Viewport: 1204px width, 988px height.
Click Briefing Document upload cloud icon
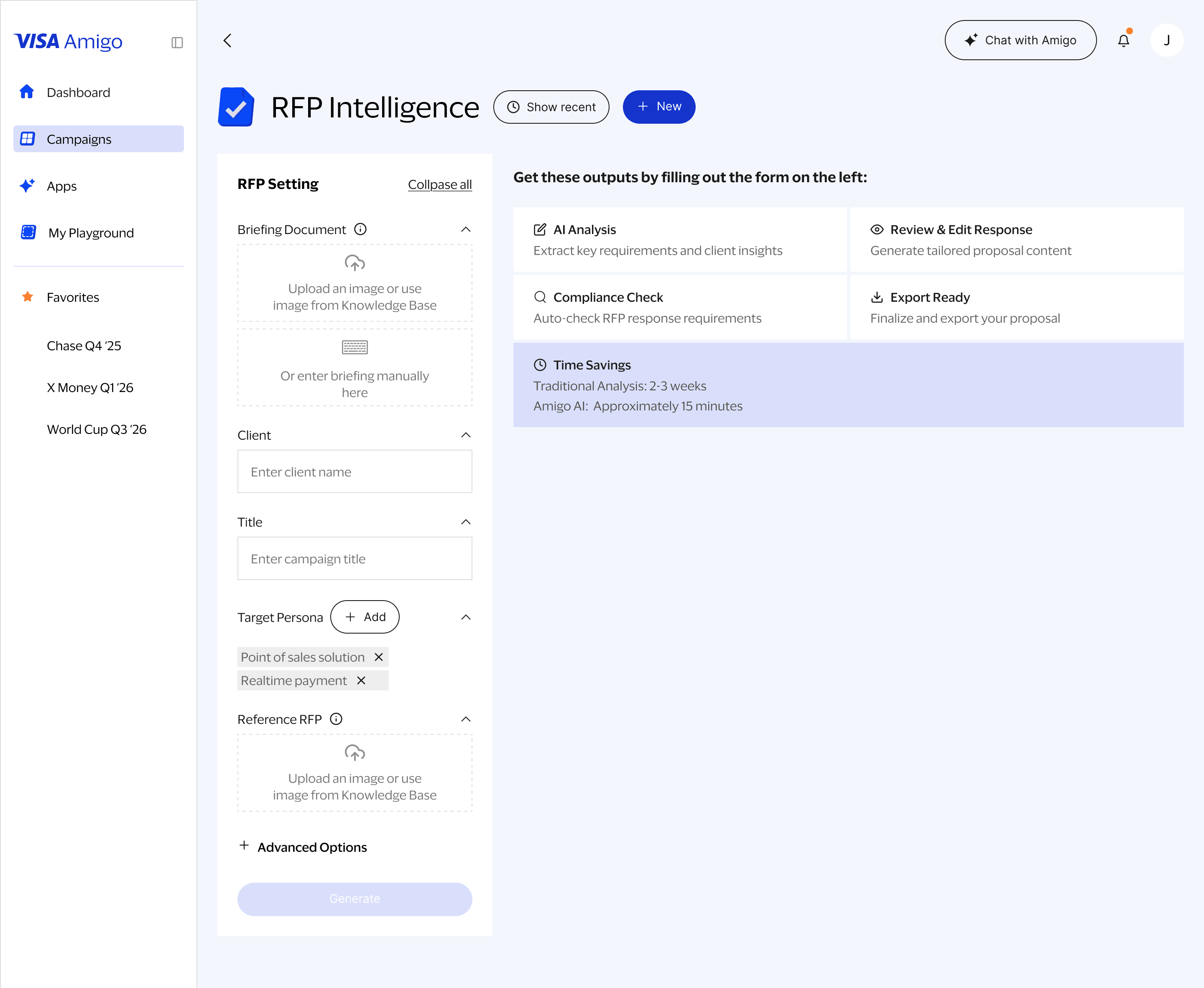click(355, 263)
